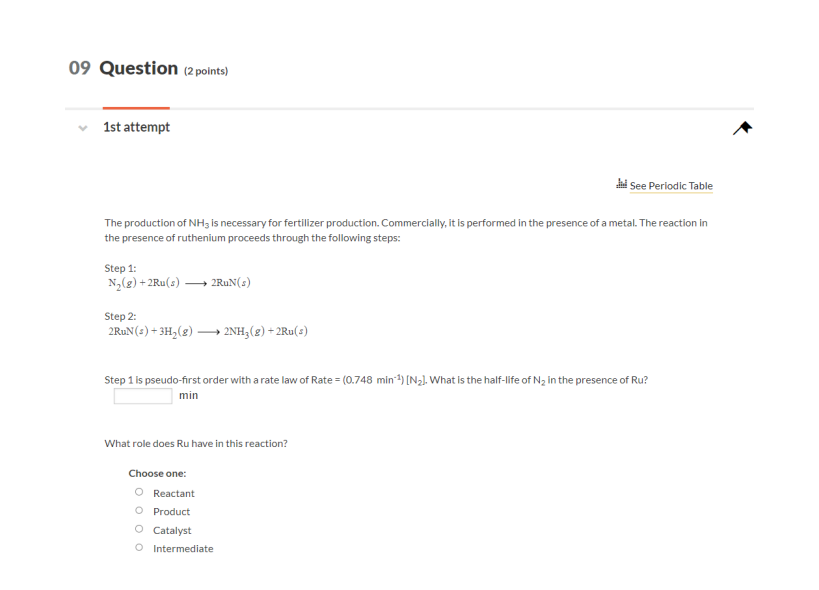Viewport: 819px width, 590px height.
Task: Click the 09 Question heading
Action: click(x=123, y=68)
